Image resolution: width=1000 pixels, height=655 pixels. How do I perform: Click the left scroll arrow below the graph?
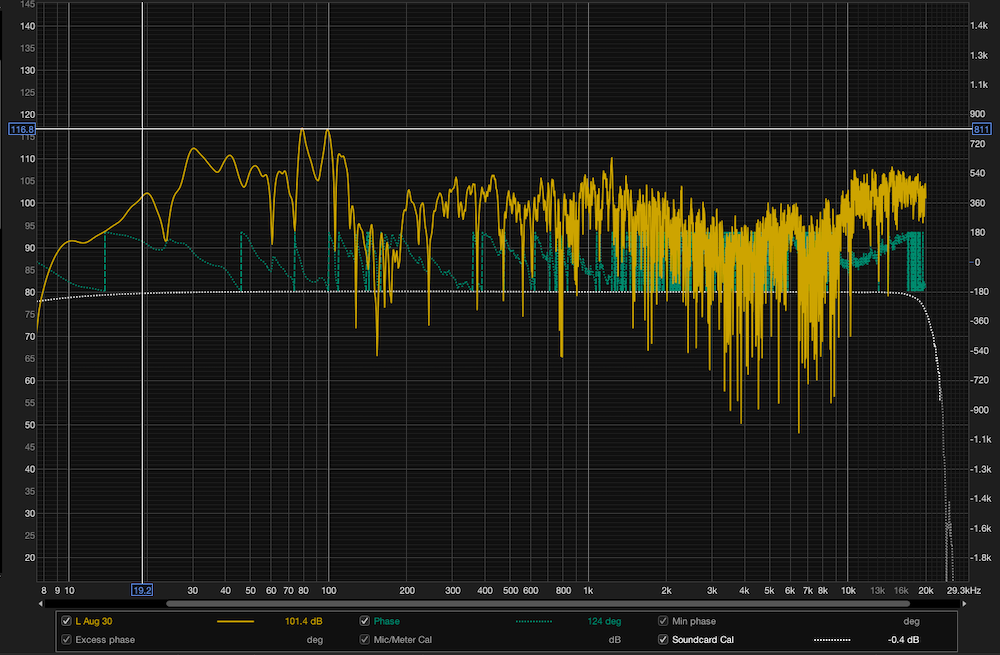click(x=41, y=603)
